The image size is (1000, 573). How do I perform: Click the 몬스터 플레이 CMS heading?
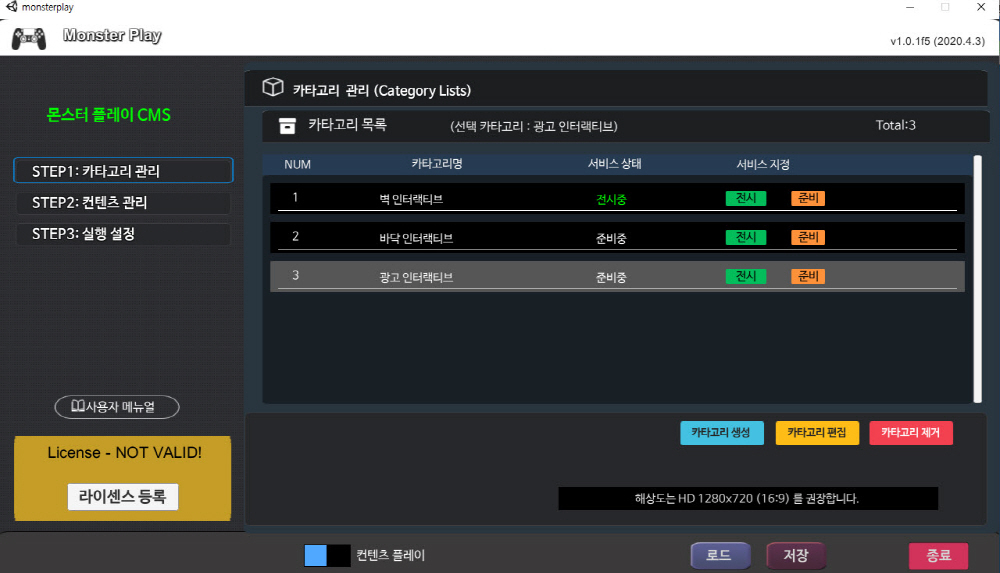pos(108,115)
